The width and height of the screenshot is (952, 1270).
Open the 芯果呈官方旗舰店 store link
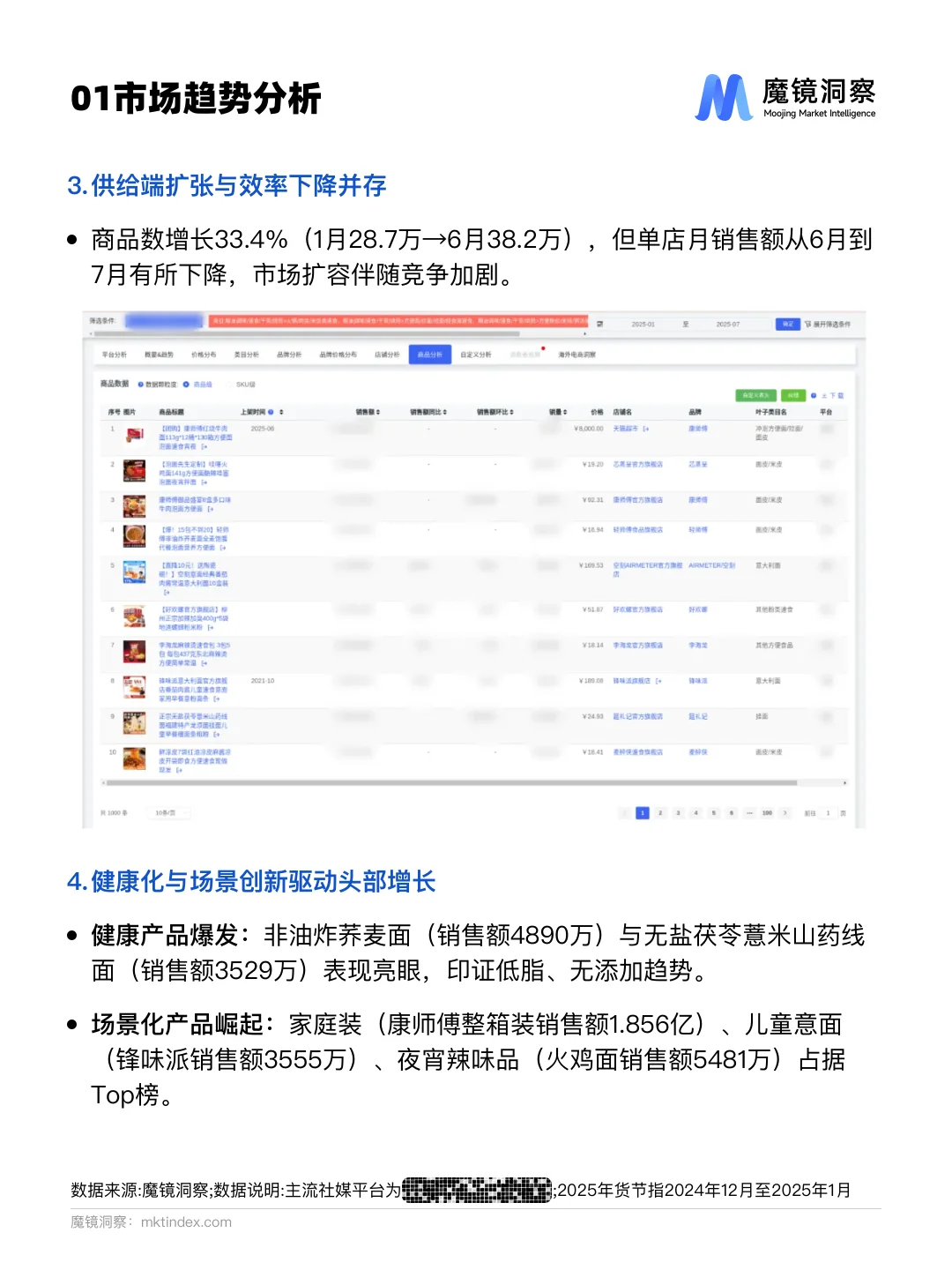[x=637, y=464]
